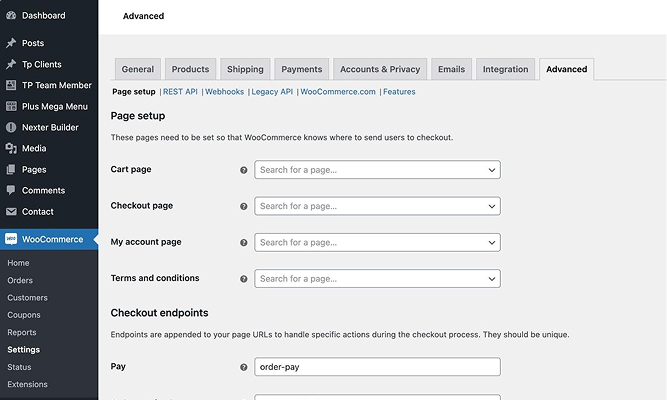Open the Features link
Screen dimensions: 667x400
399,91
